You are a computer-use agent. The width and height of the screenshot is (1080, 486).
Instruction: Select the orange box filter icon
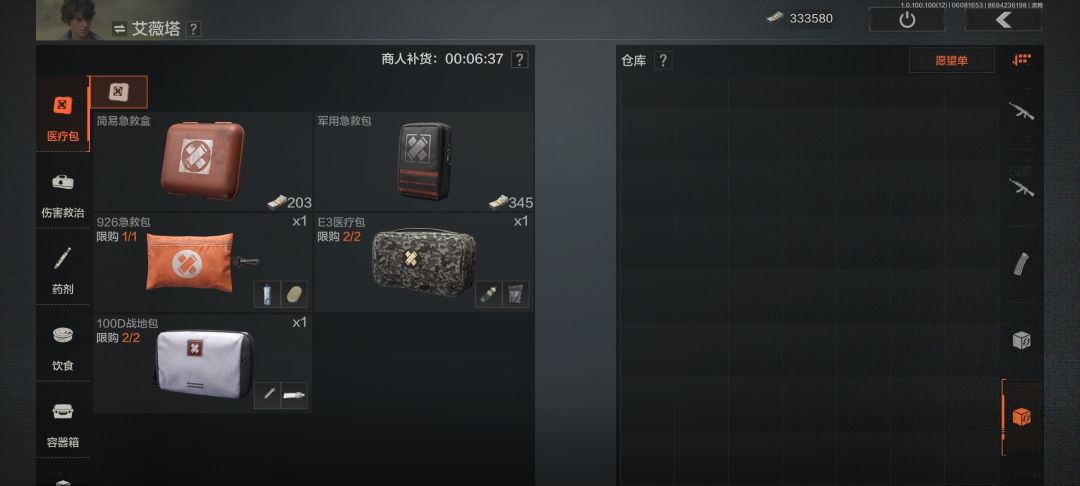click(1021, 417)
